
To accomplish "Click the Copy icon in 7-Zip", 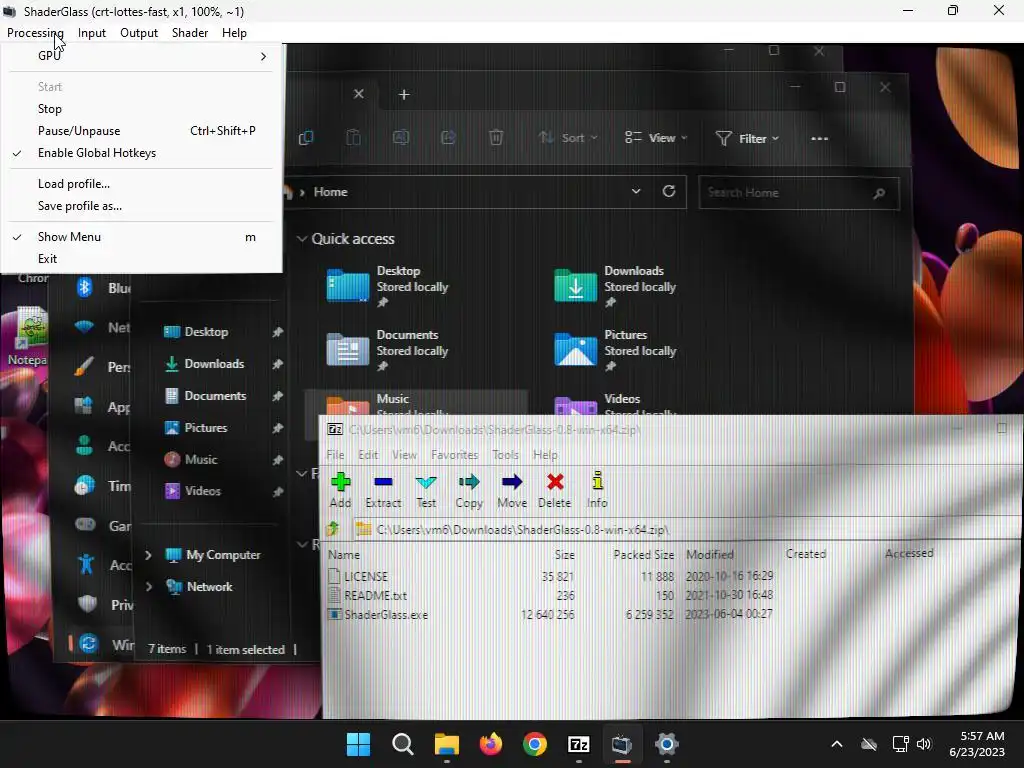I will pyautogui.click(x=469, y=490).
